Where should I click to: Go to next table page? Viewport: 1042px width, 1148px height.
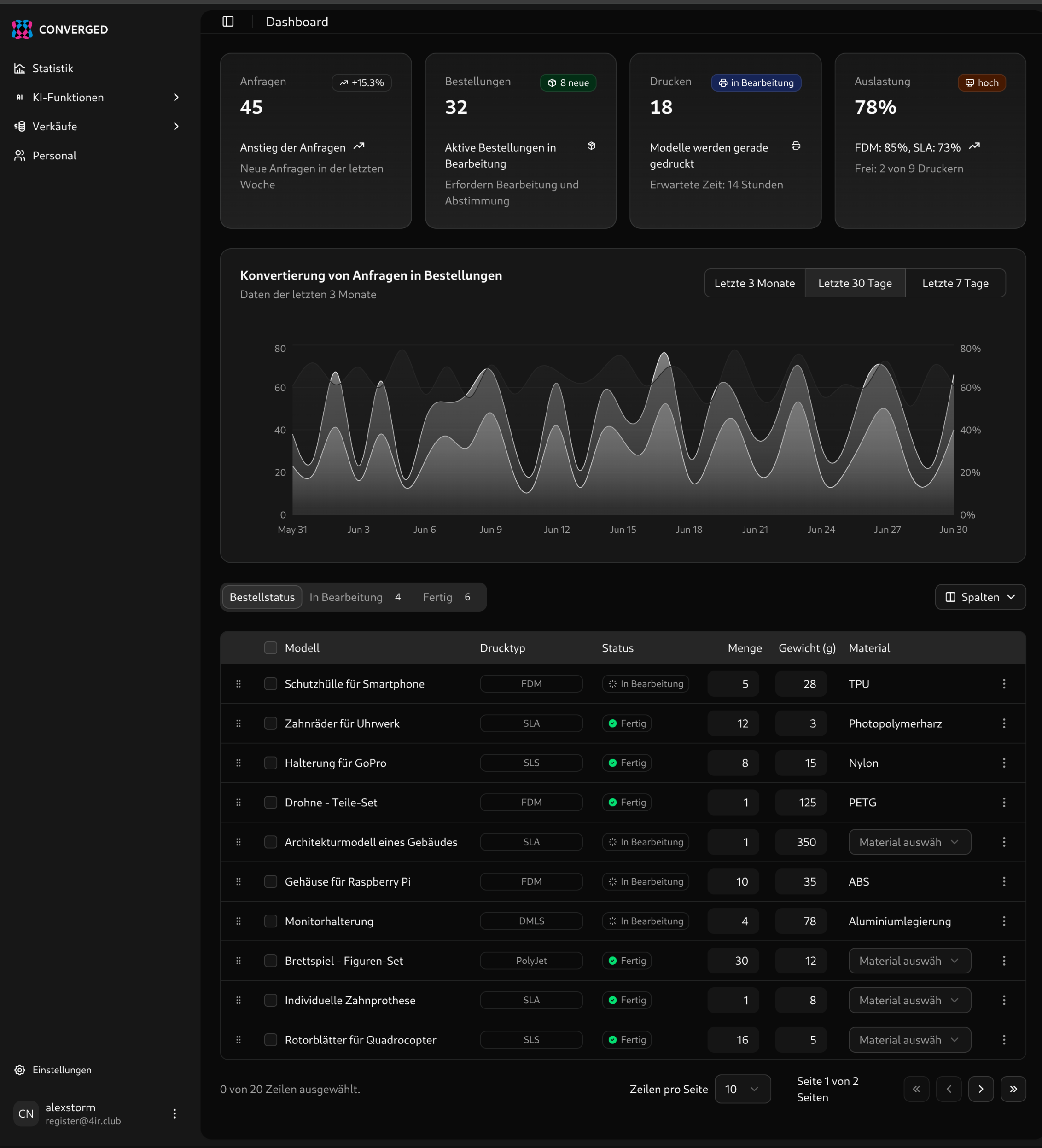980,1089
